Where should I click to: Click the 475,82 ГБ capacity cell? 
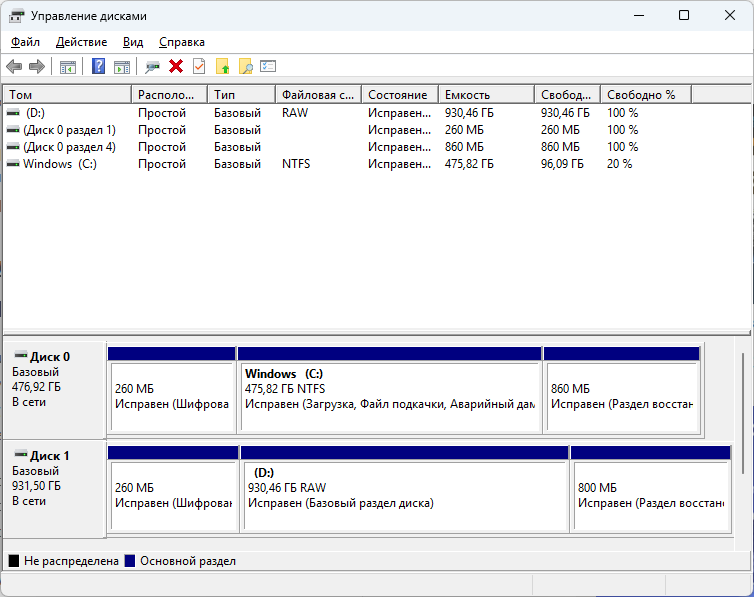[x=469, y=164]
